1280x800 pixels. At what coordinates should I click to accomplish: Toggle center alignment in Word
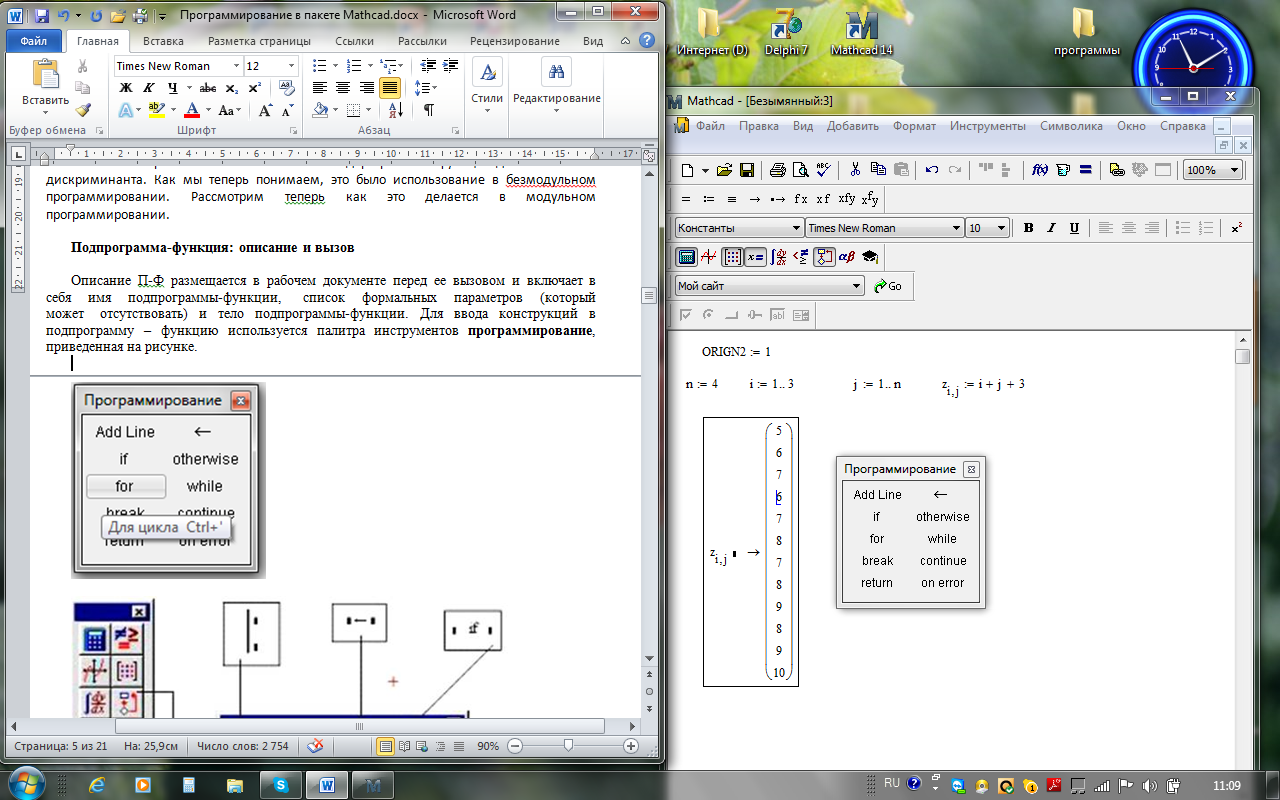[x=343, y=88]
